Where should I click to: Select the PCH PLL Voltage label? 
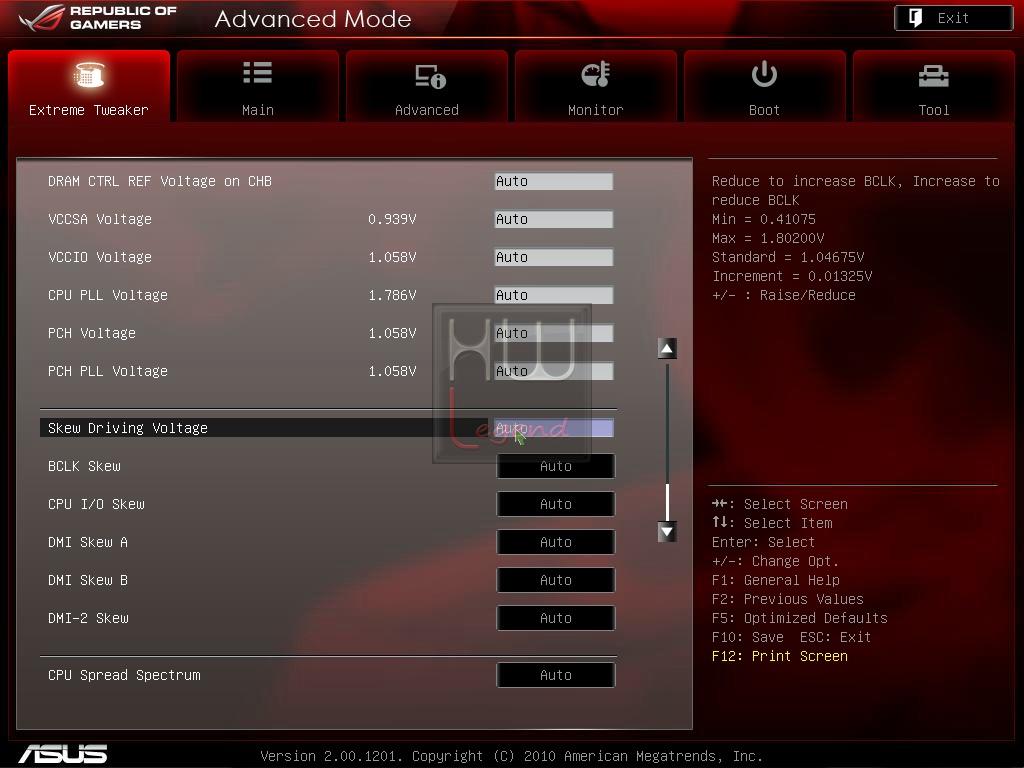pyautogui.click(x=108, y=371)
